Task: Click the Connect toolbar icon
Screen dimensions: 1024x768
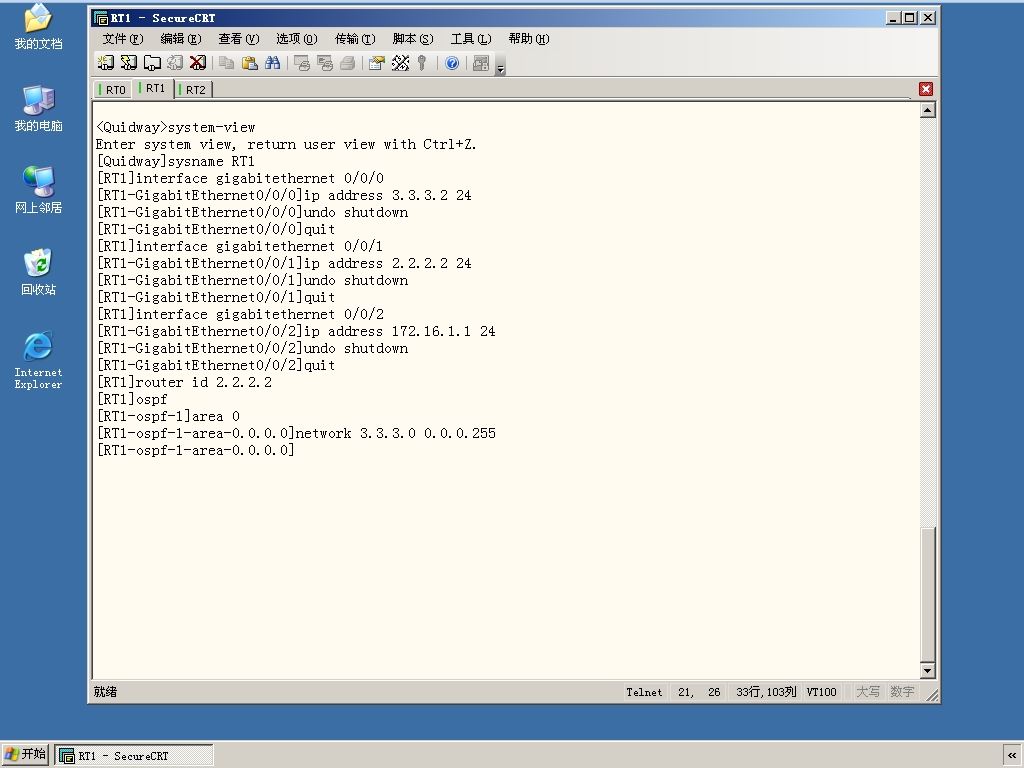Action: (x=106, y=63)
